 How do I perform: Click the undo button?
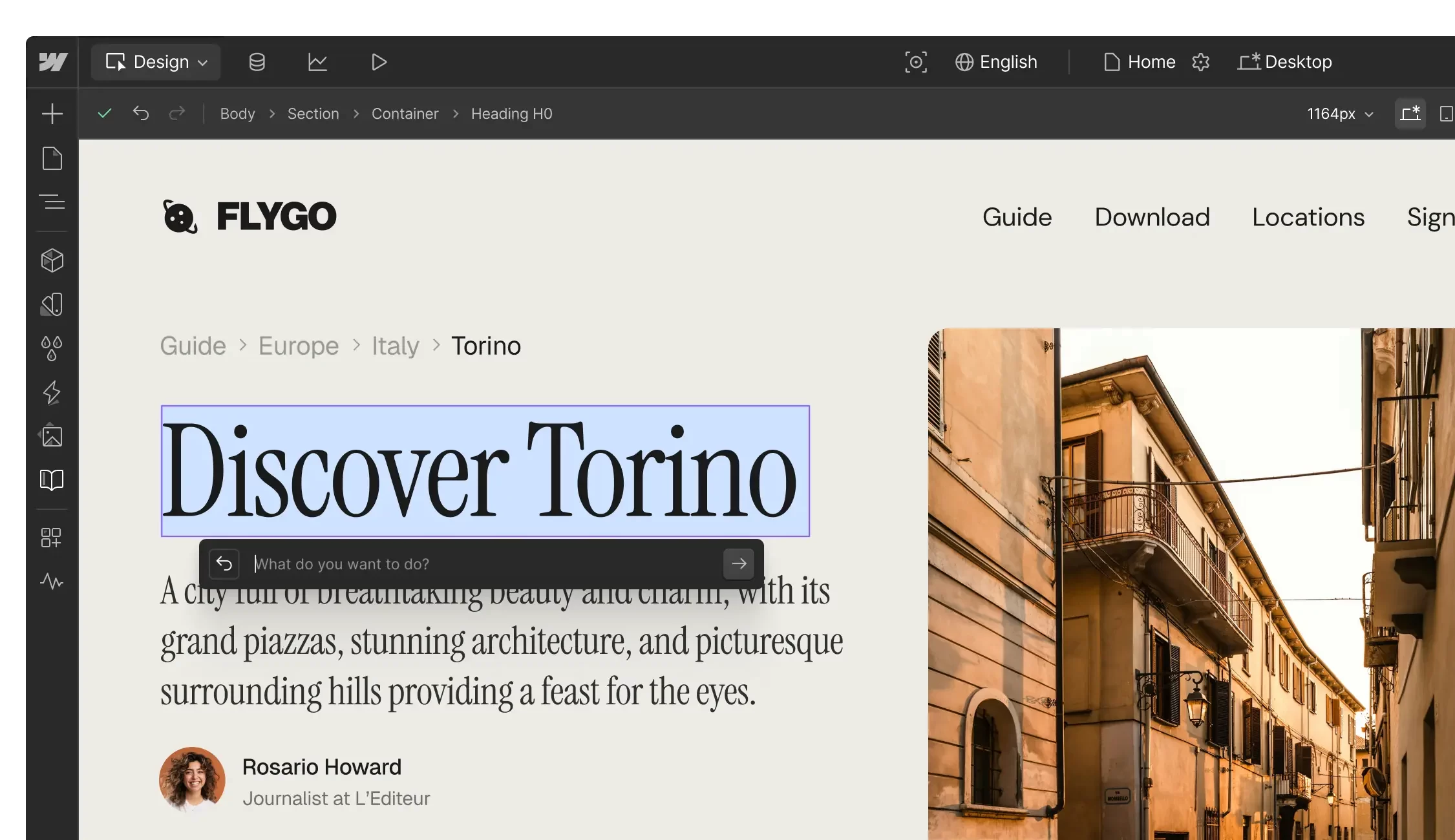coord(142,113)
